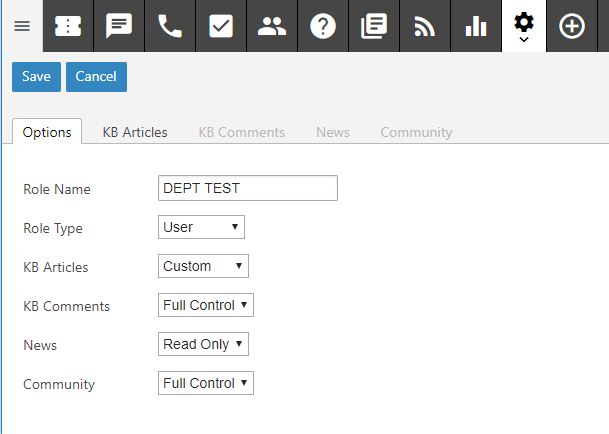Click into the Role Name field
The width and height of the screenshot is (609, 434).
click(x=248, y=188)
